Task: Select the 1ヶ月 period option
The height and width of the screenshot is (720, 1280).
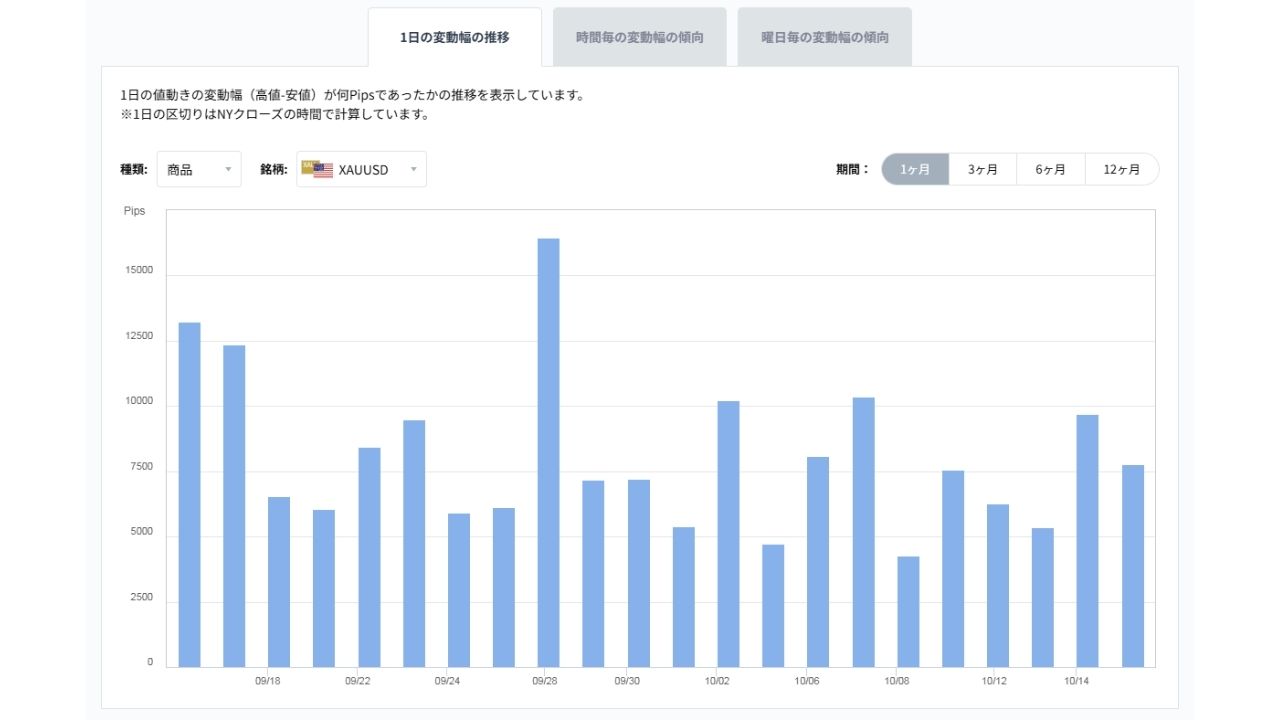Action: coord(915,169)
